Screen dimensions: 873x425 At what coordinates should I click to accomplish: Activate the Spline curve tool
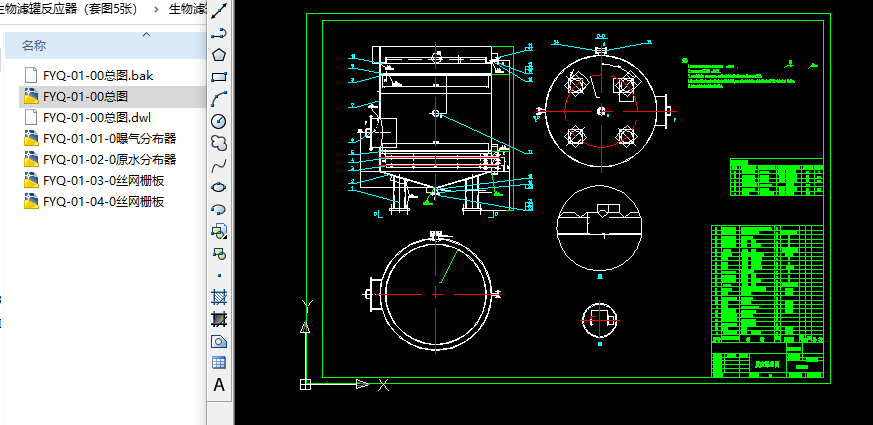coord(219,164)
